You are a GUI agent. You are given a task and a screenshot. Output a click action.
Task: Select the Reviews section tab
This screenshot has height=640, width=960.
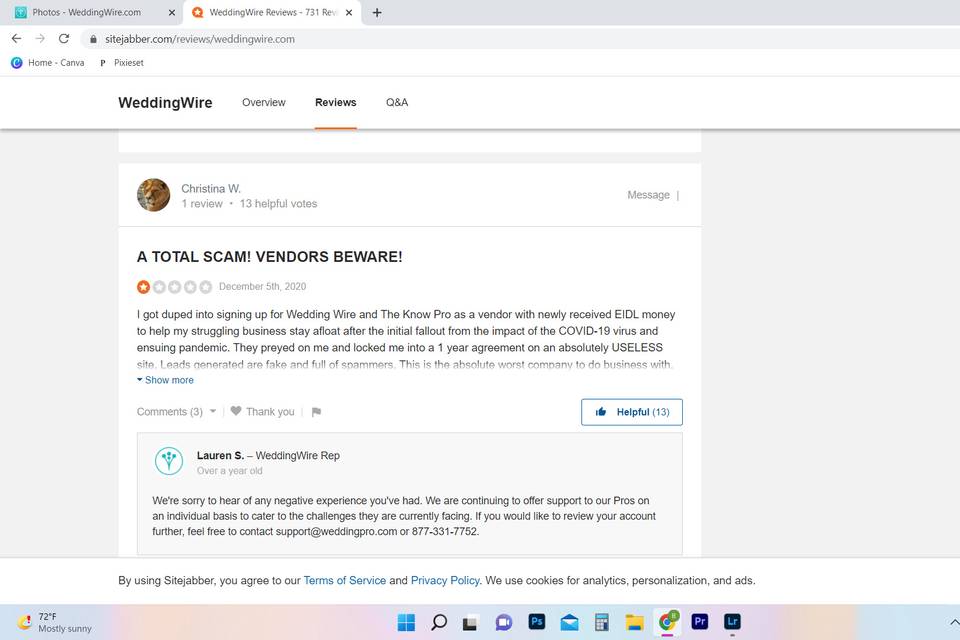coord(336,102)
